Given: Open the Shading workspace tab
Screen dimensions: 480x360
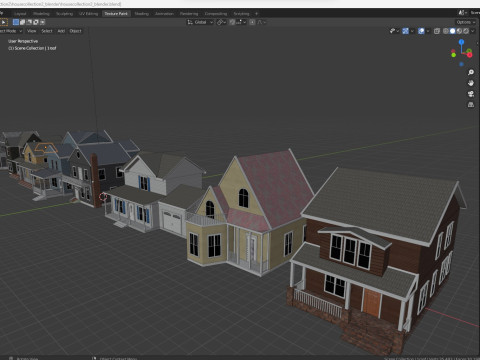Looking at the screenshot, I should [142, 14].
